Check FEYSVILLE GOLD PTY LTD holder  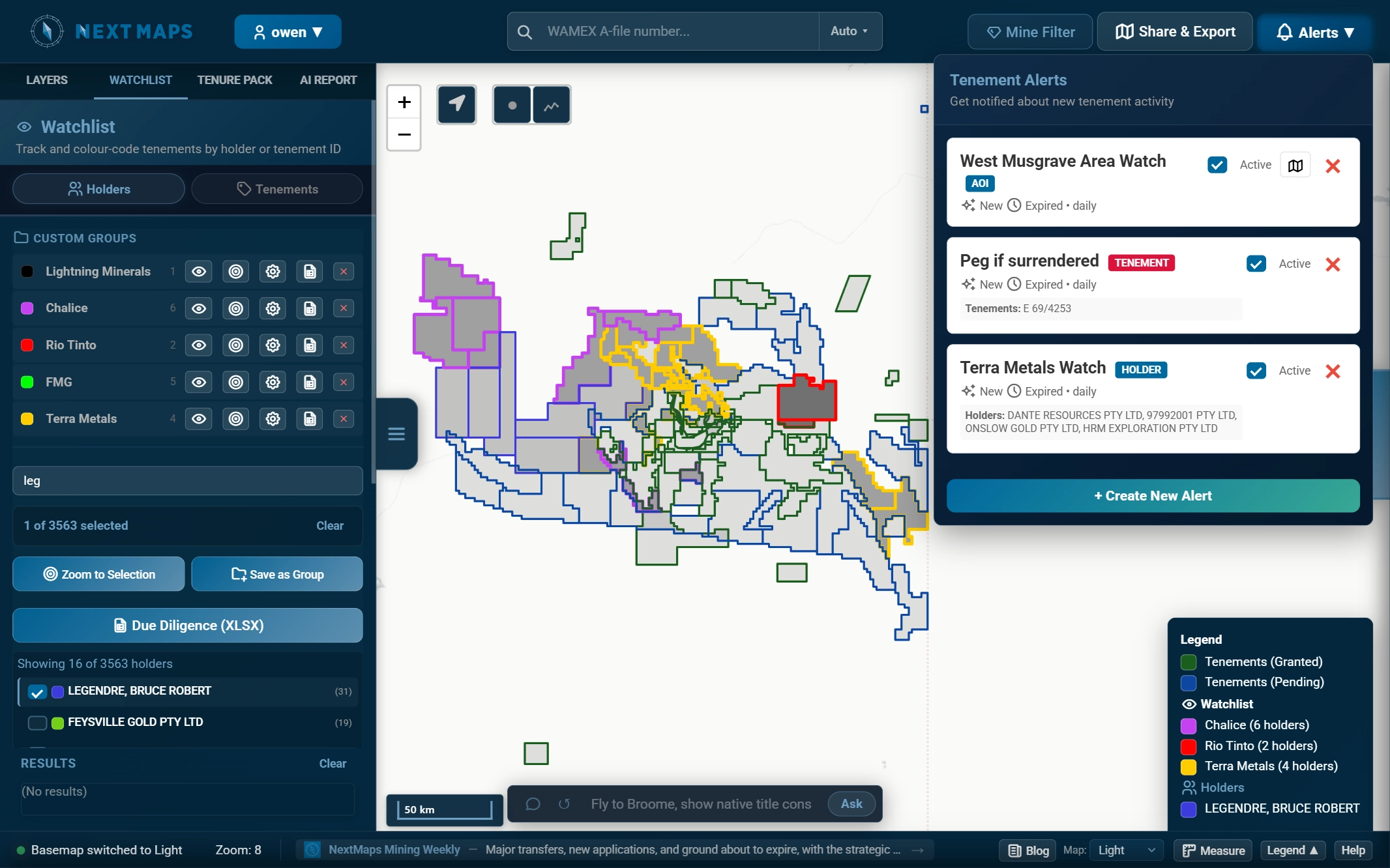[38, 723]
